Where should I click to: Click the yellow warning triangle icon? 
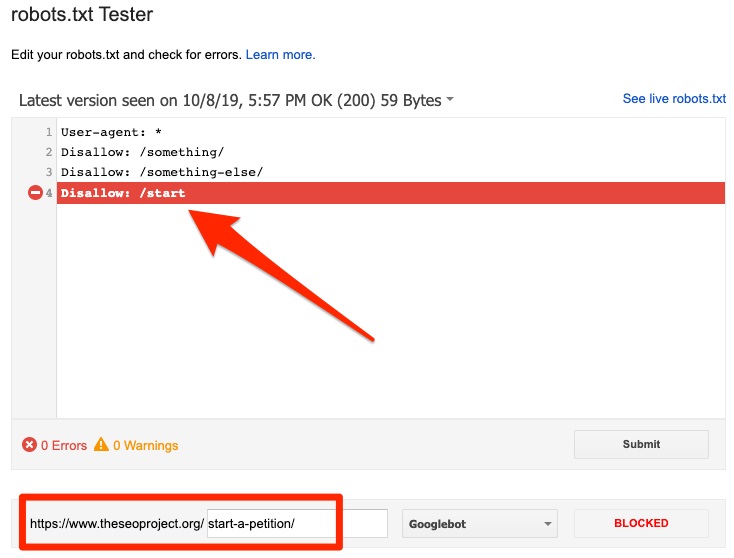101,445
